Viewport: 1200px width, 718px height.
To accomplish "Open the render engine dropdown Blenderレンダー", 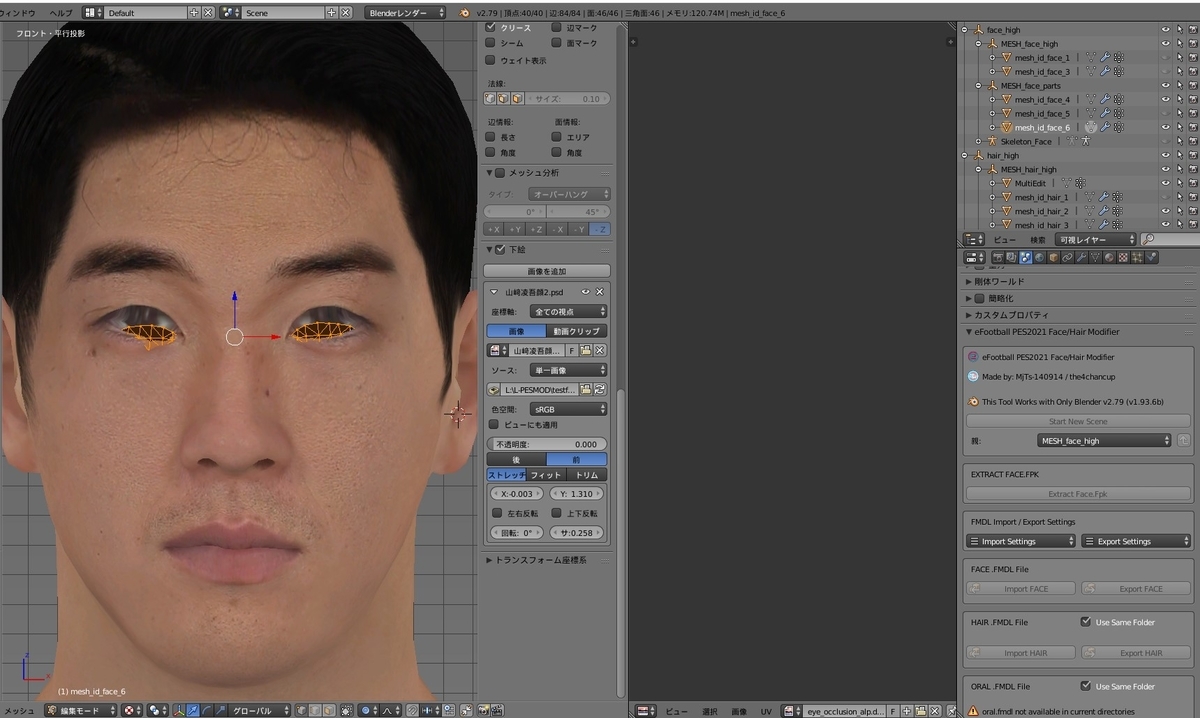I will [x=406, y=13].
